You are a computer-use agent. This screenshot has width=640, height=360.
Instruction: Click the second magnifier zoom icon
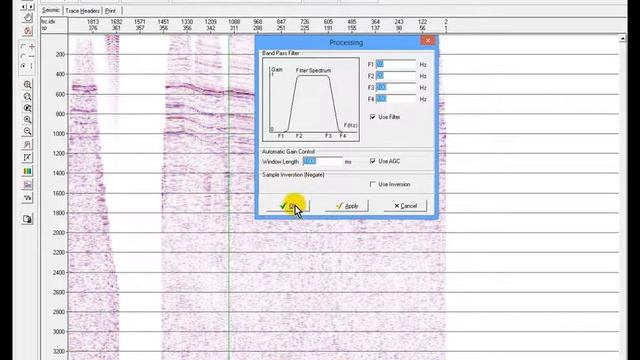coord(27,96)
